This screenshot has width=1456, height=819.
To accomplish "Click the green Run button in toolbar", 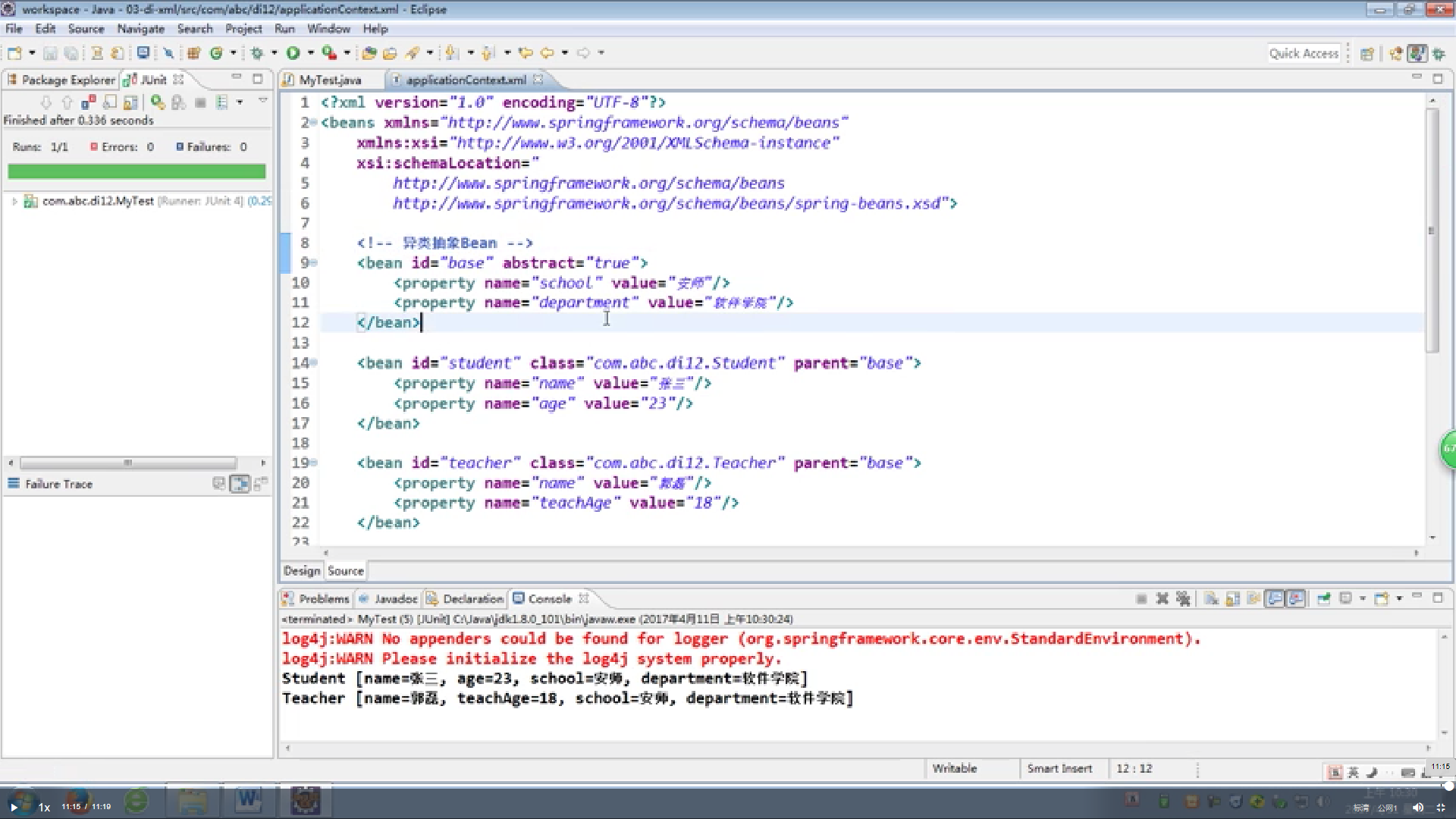I will (293, 53).
